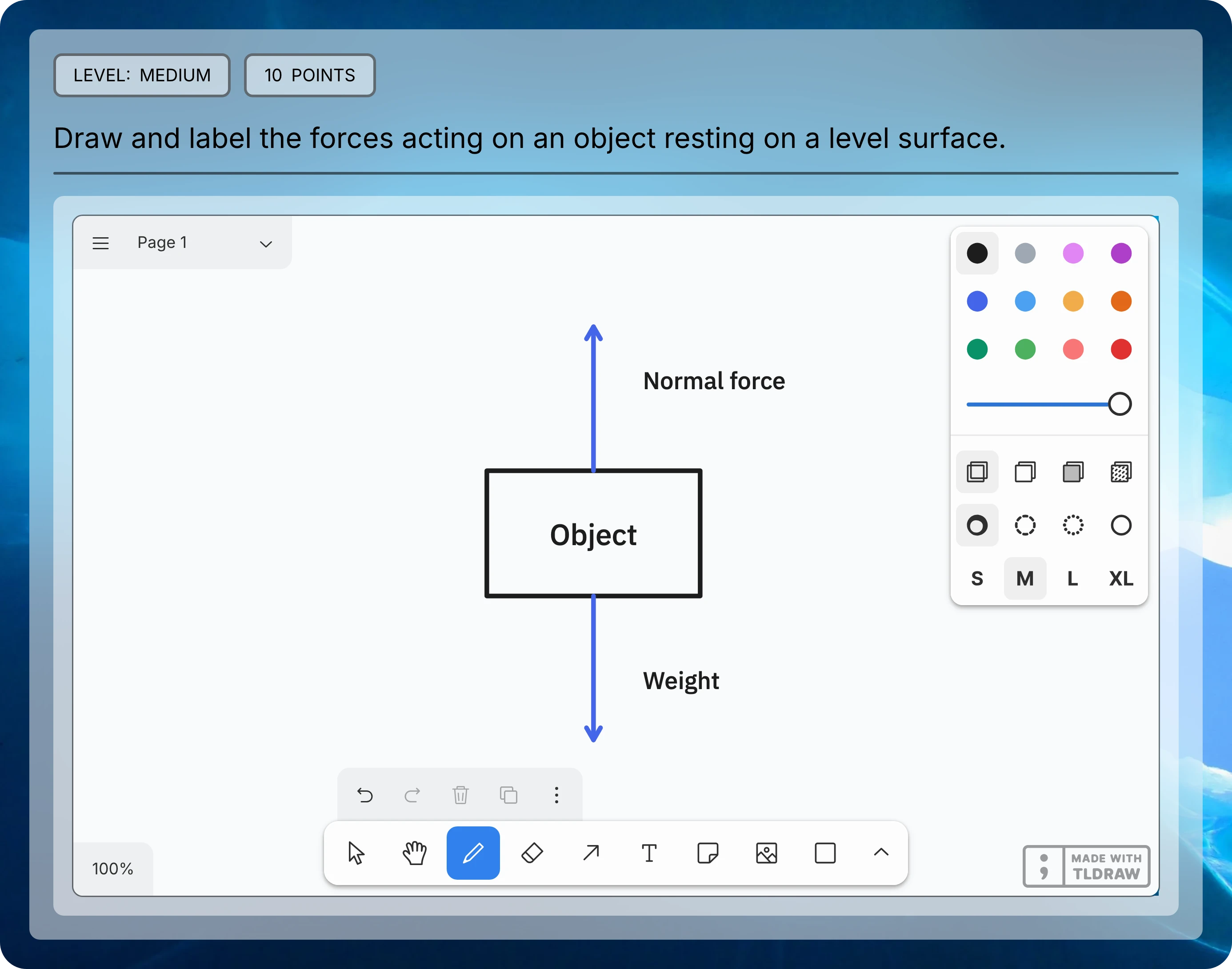Adjust the opacity slider handle

click(x=1120, y=404)
